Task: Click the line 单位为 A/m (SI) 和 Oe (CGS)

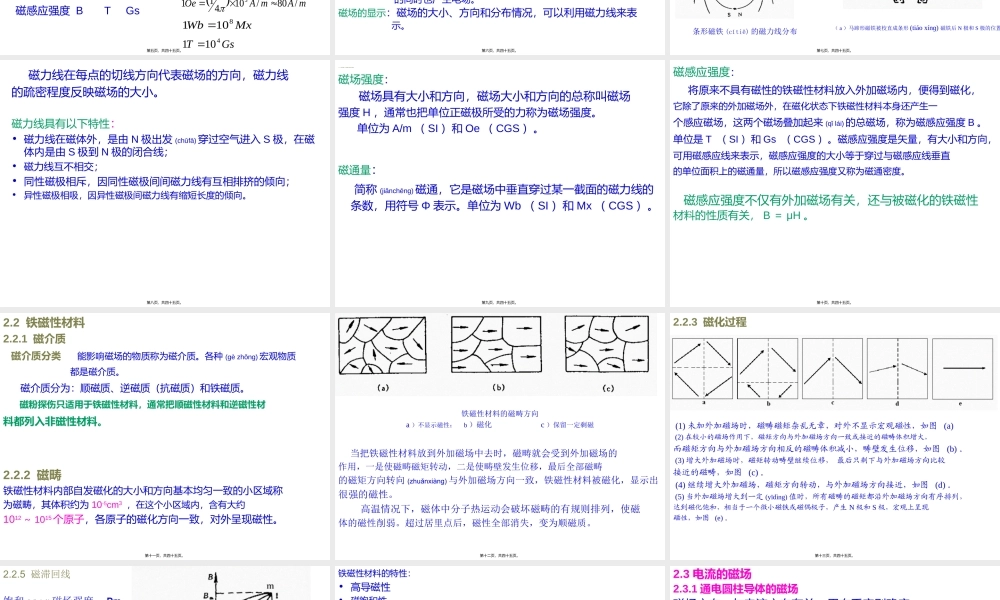Action: click(x=447, y=128)
